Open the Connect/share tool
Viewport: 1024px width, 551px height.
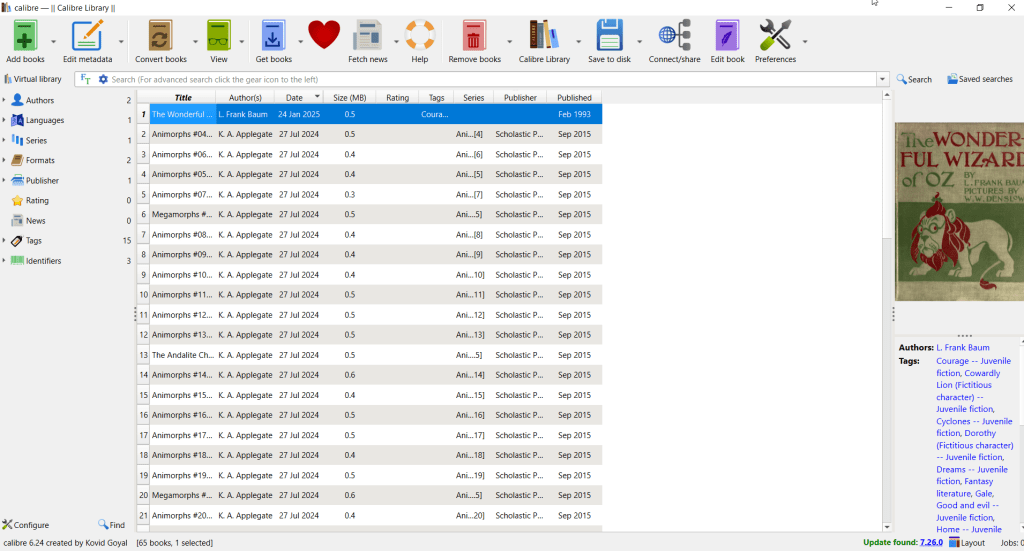[674, 36]
